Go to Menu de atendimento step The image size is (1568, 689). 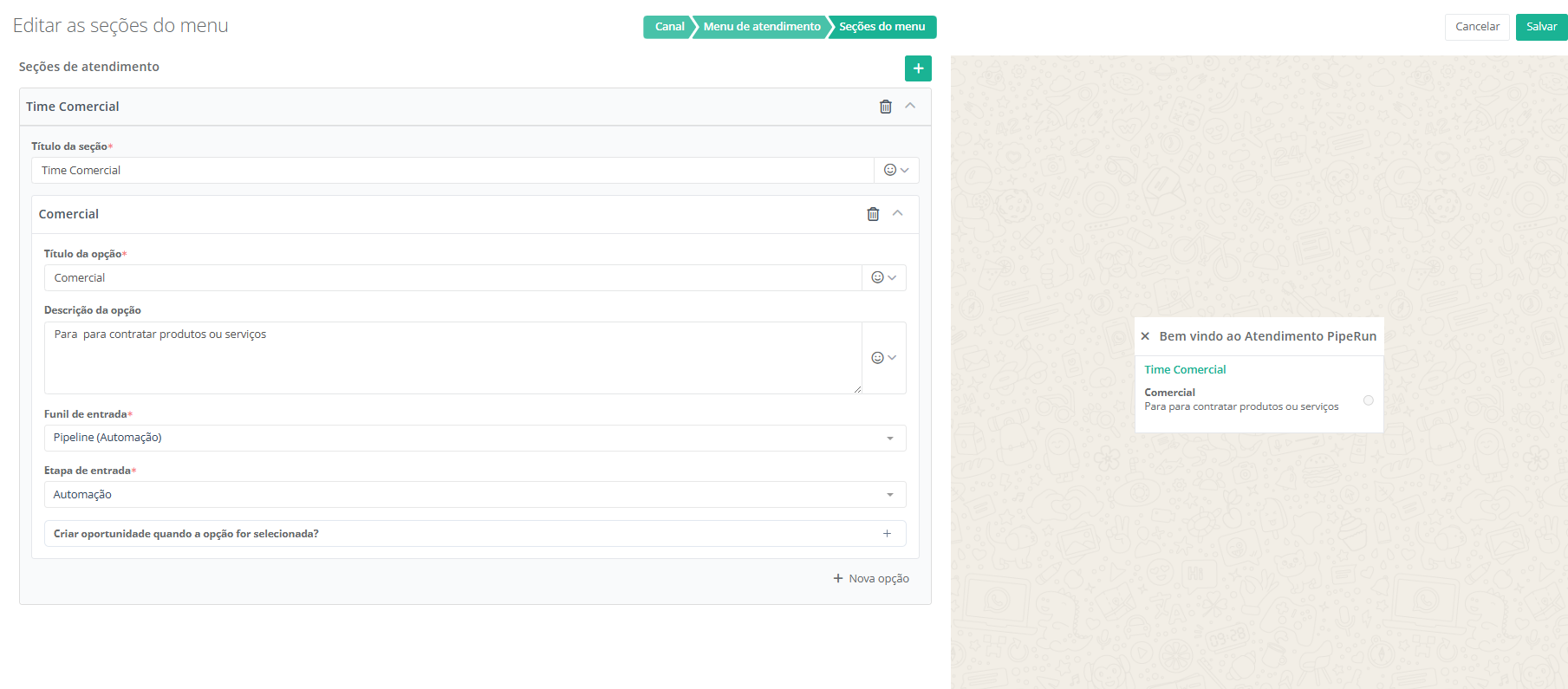(761, 27)
